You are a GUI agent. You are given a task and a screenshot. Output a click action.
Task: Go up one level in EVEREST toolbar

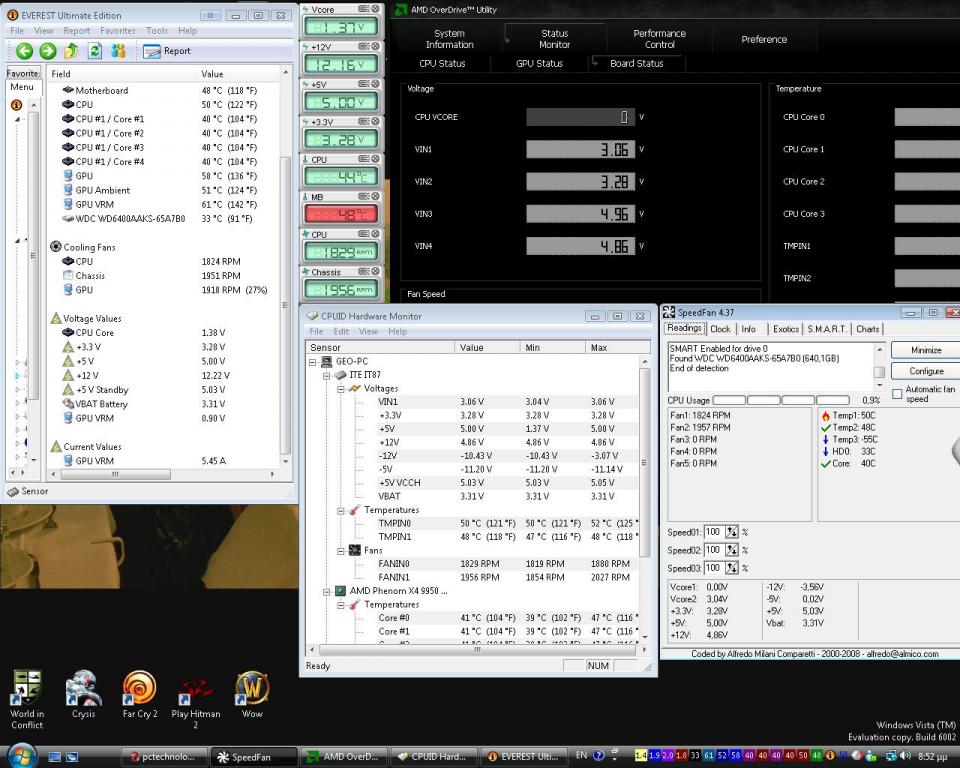[x=71, y=51]
